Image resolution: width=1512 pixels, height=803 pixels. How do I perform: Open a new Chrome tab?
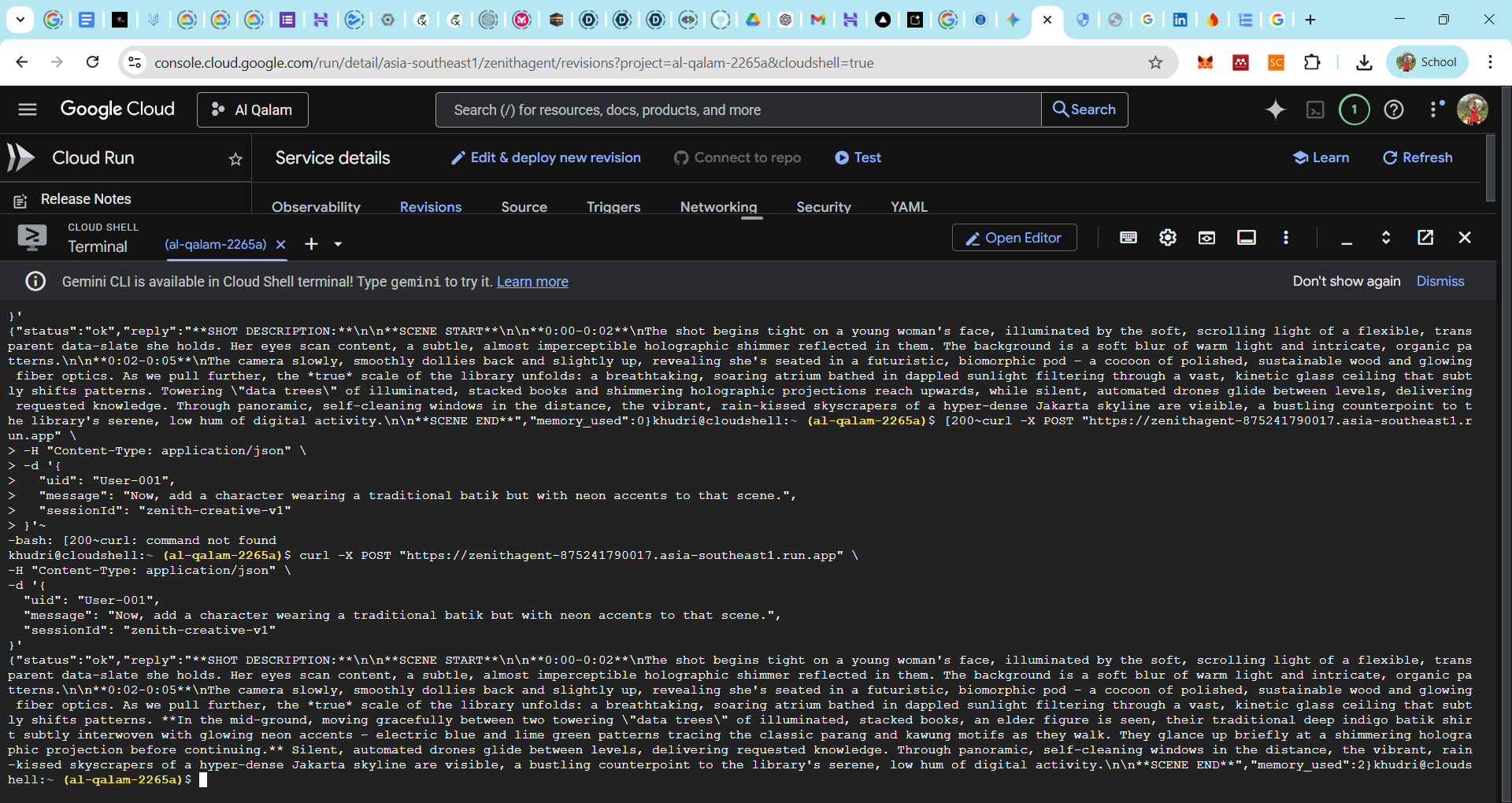[x=1310, y=20]
